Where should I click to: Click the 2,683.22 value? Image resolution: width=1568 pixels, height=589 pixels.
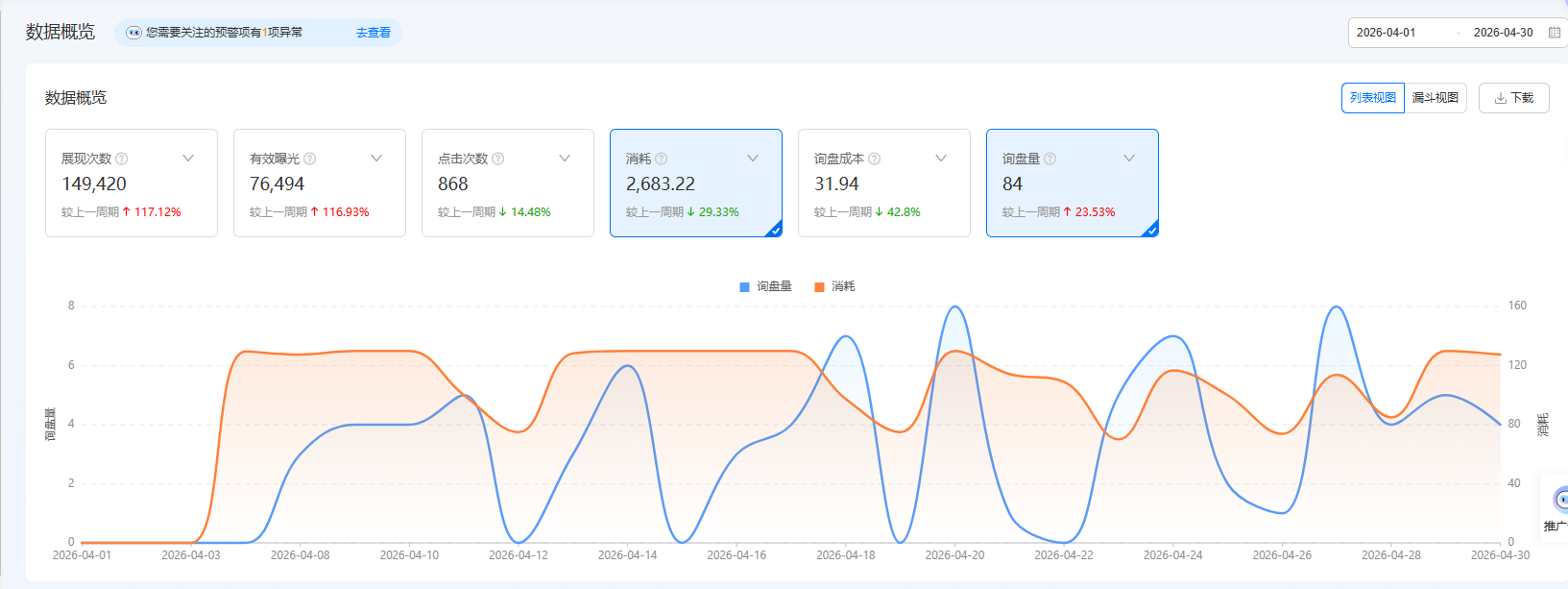(x=661, y=184)
